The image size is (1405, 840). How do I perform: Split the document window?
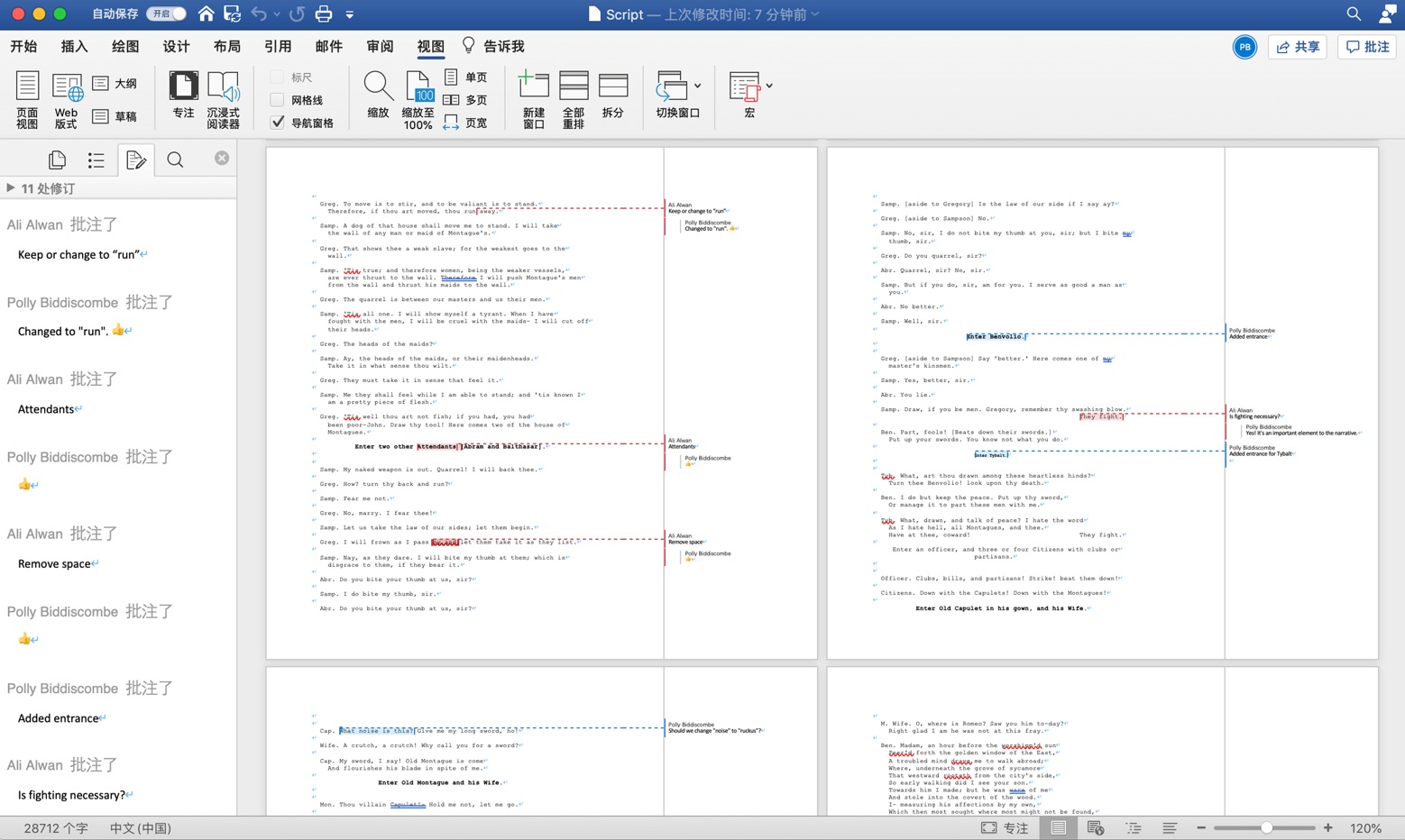[613, 95]
